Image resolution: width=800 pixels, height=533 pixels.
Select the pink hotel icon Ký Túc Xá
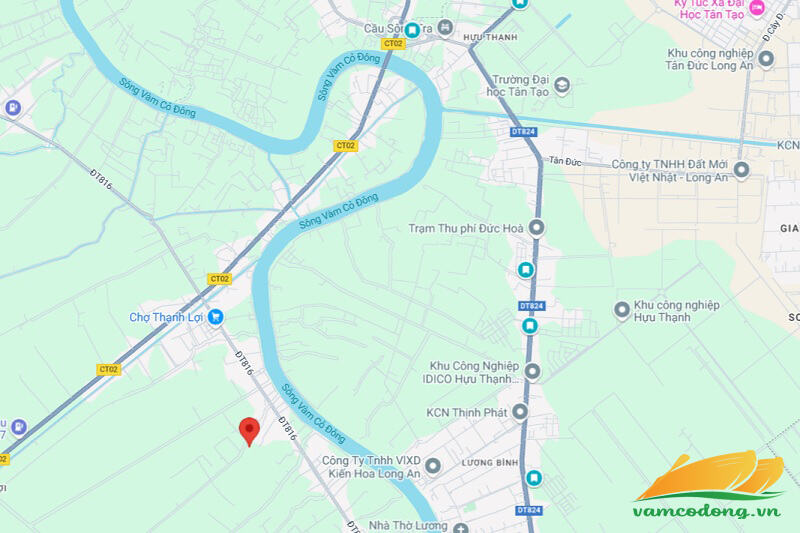(758, 7)
